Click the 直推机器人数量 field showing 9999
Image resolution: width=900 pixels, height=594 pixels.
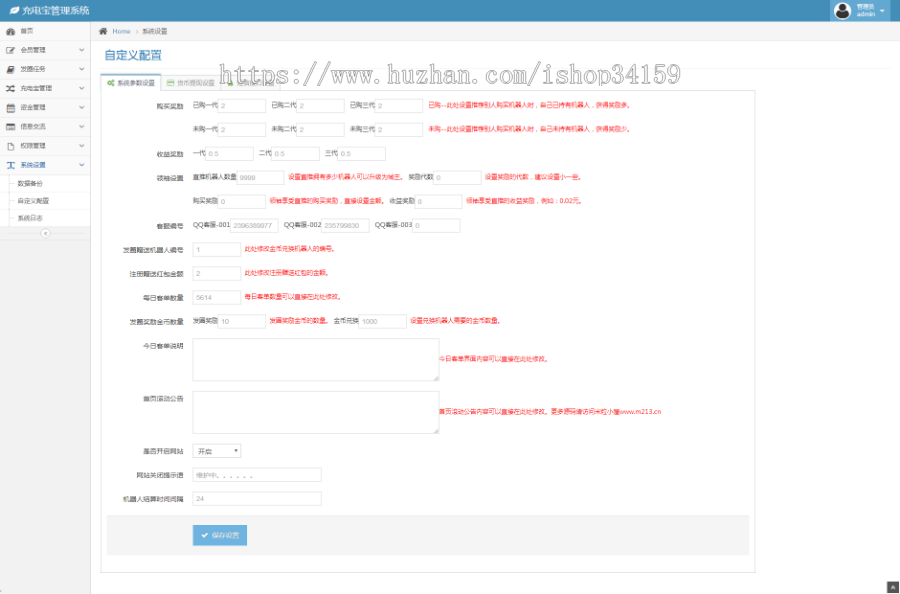(260, 177)
